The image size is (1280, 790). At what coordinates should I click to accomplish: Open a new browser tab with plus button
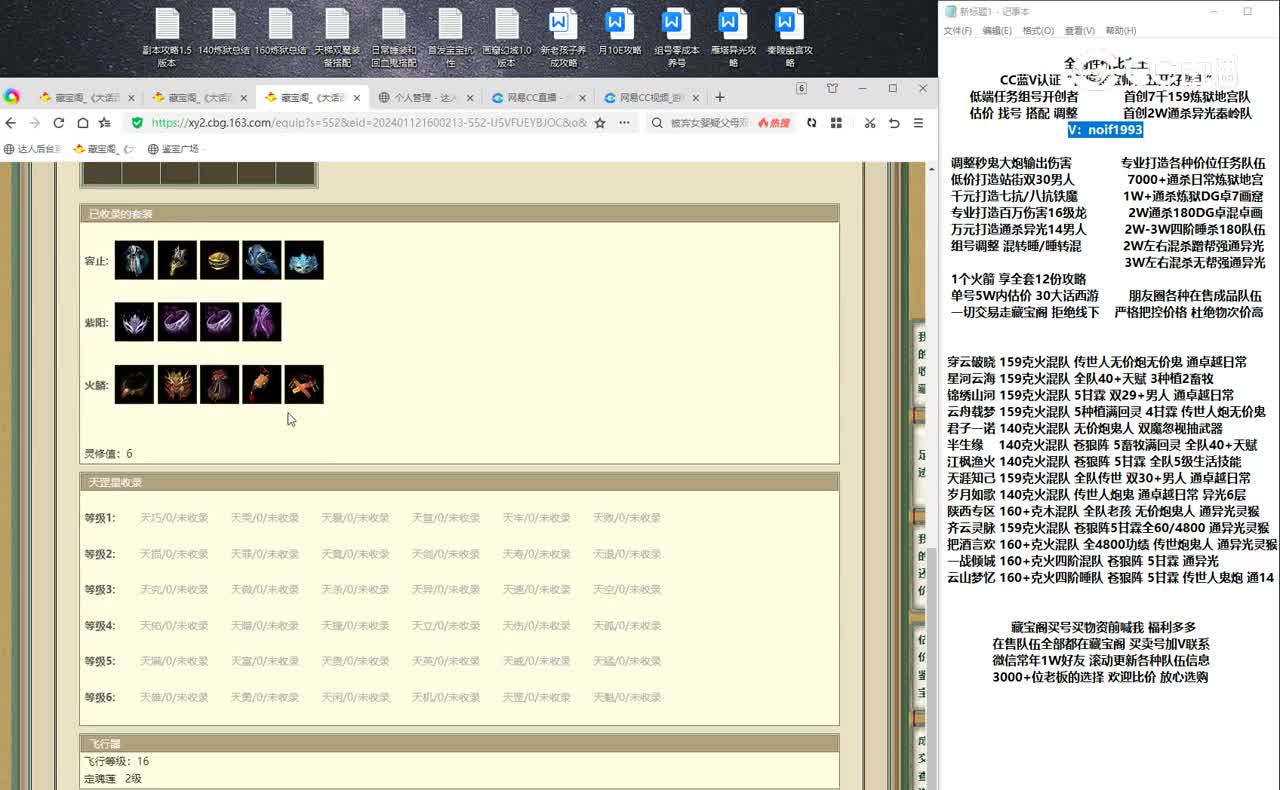pyautogui.click(x=719, y=97)
